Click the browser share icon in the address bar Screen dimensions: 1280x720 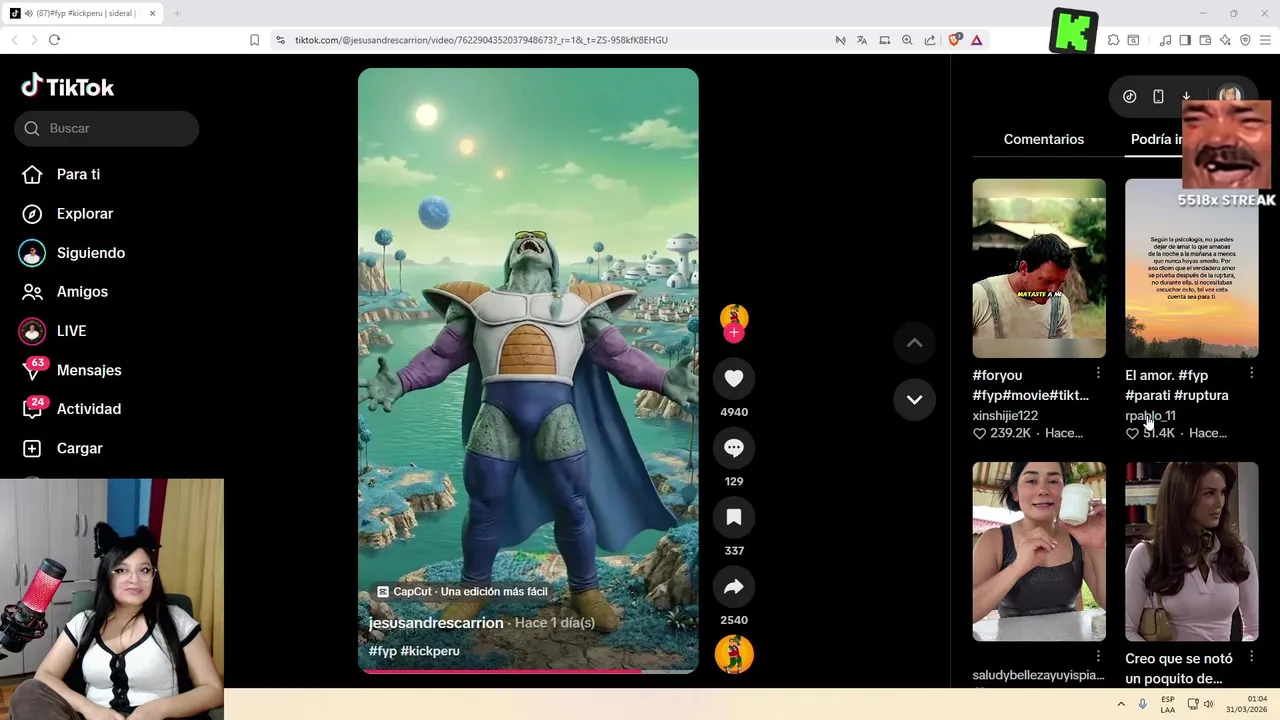[930, 40]
